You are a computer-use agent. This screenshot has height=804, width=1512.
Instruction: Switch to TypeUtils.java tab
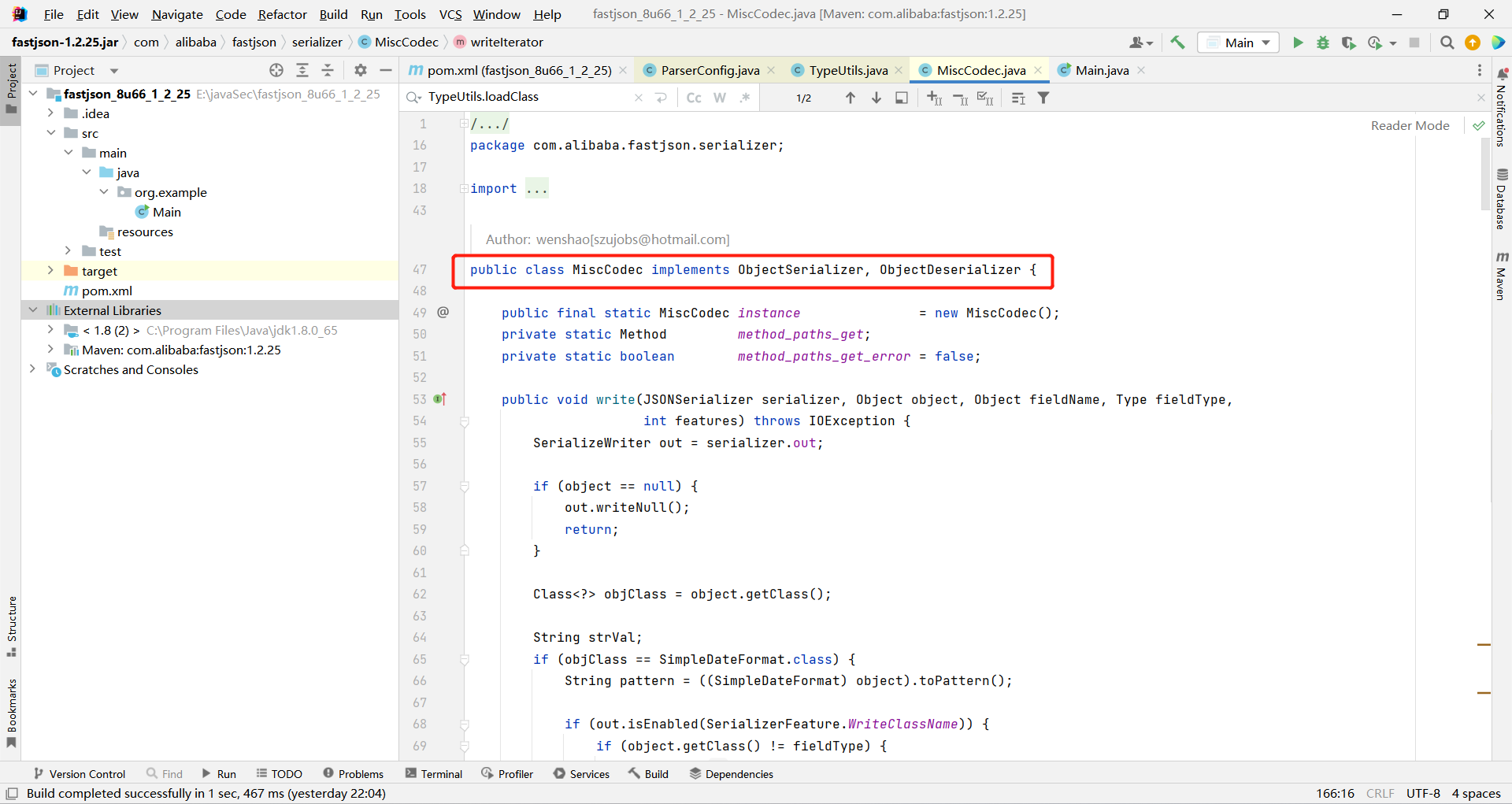[848, 70]
